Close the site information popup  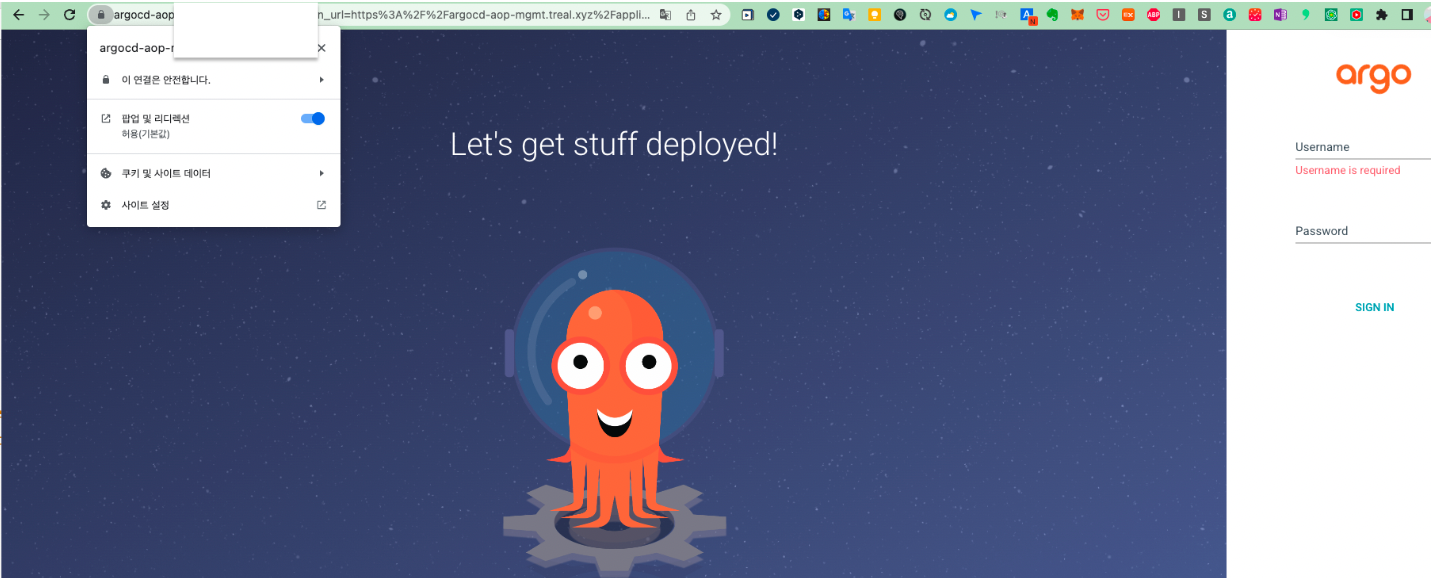tap(321, 48)
